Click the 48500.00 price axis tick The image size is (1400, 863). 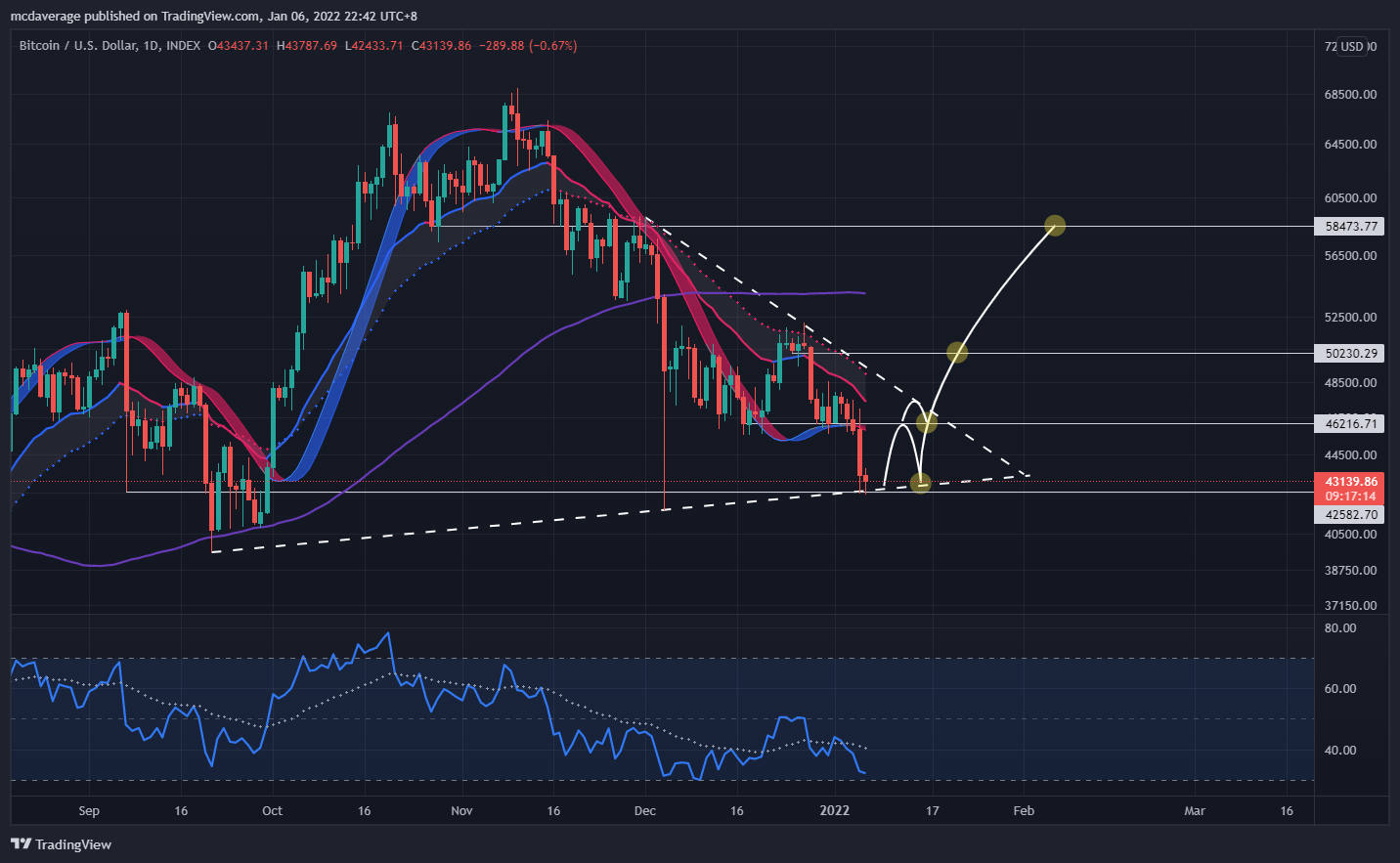click(x=1350, y=383)
